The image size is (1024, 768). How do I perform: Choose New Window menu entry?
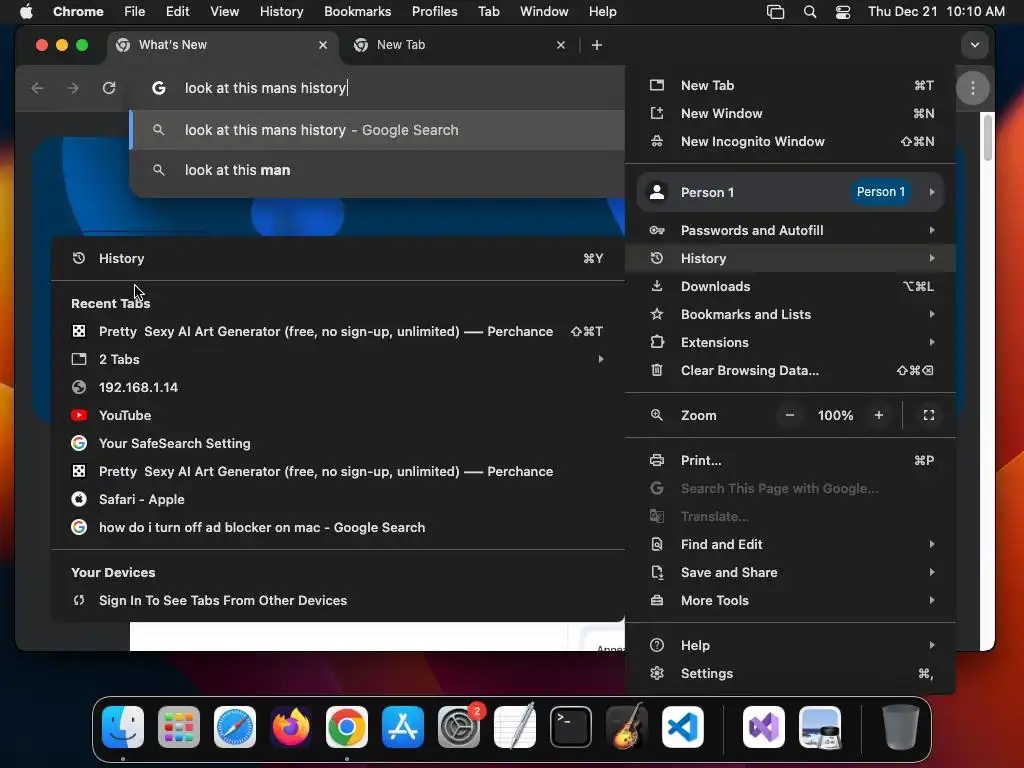coord(791,114)
